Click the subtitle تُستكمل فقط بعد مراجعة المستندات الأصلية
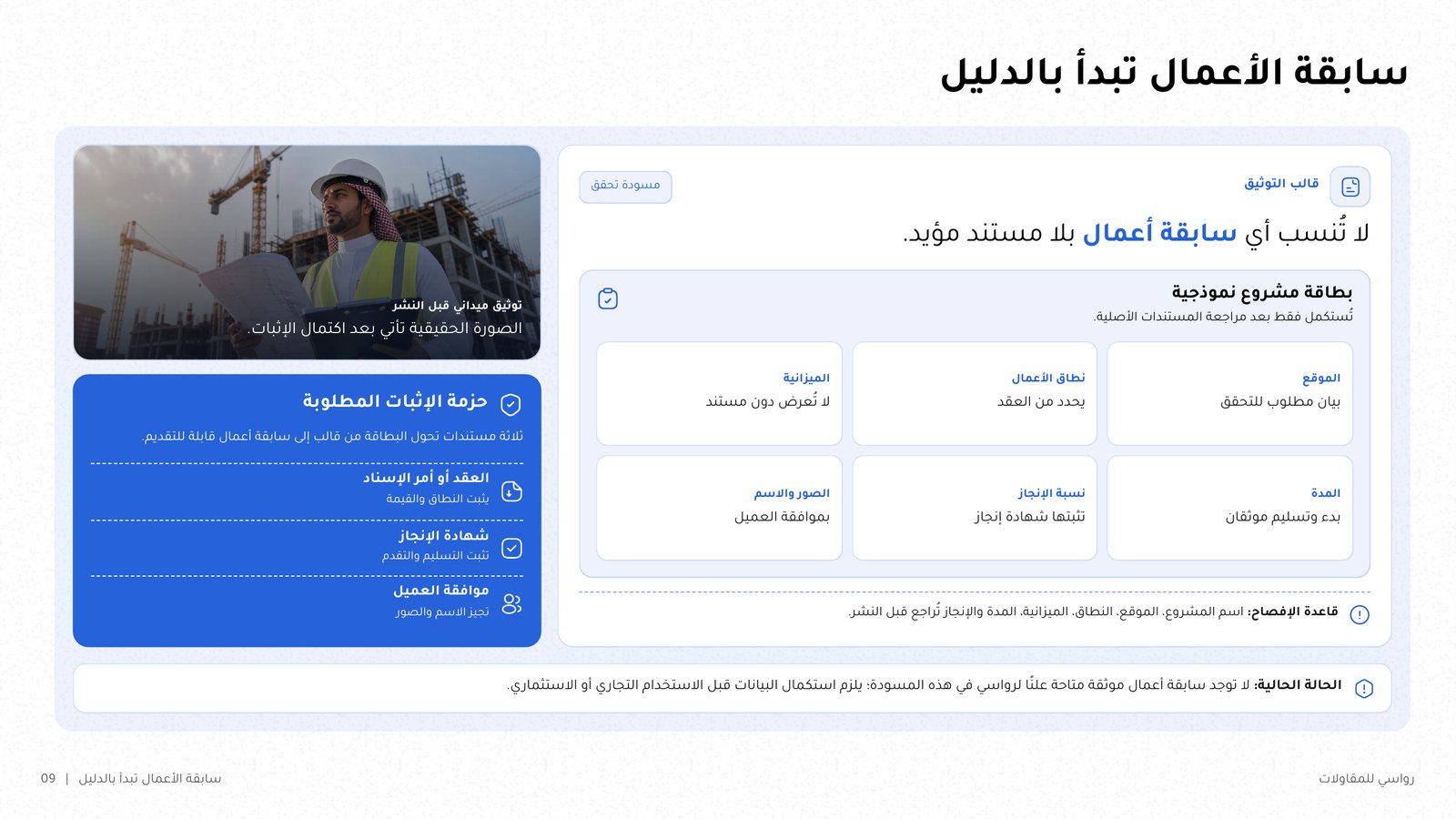1456x819 pixels. 1223,317
